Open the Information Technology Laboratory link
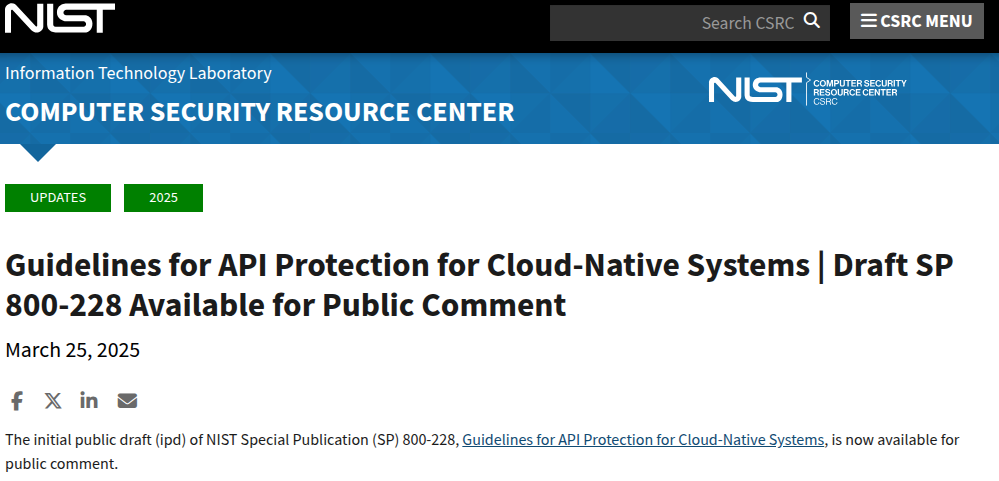 (x=138, y=73)
